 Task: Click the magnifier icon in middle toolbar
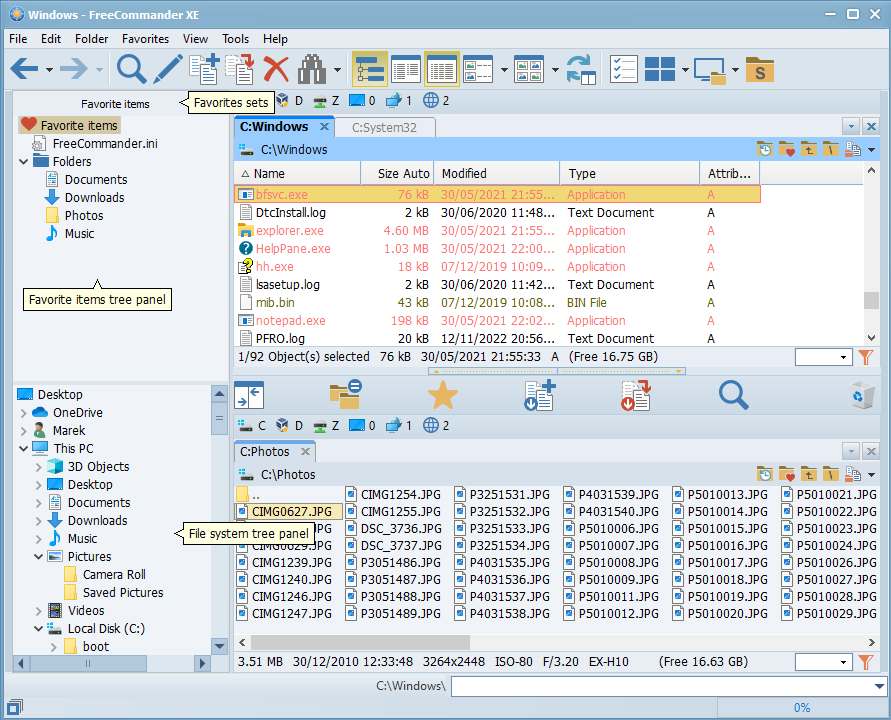(733, 395)
